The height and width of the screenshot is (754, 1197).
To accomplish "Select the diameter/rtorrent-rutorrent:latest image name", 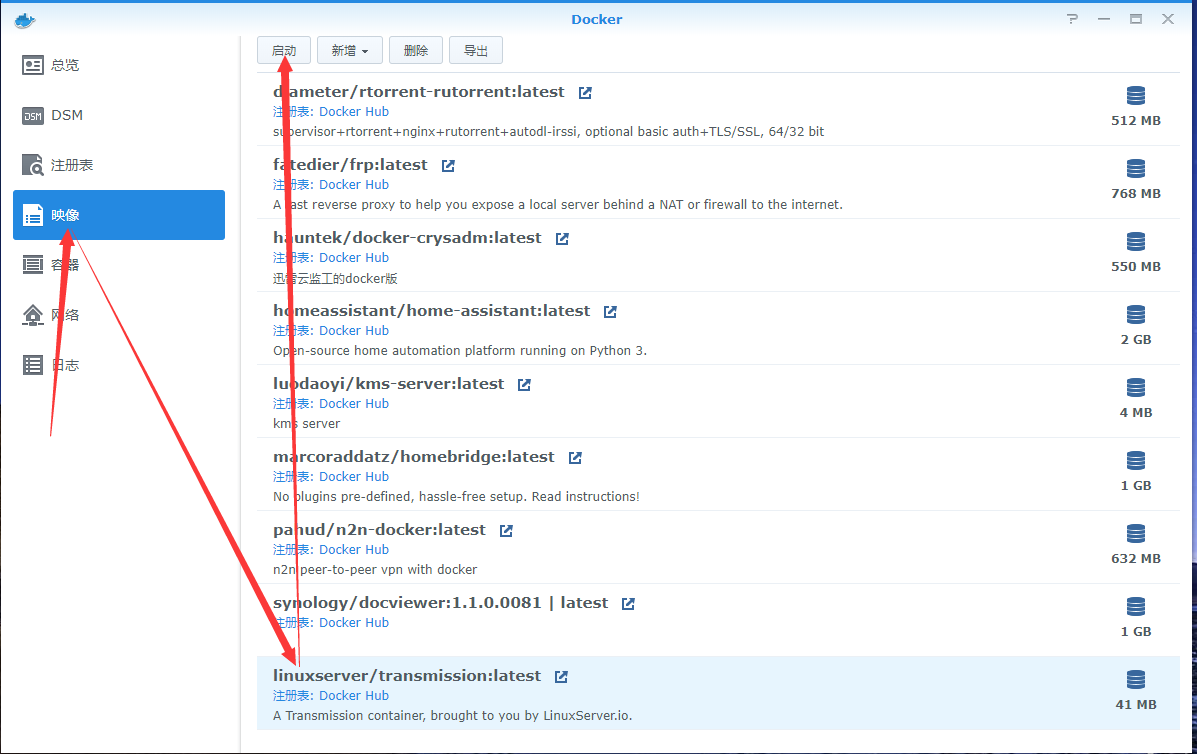I will pos(419,92).
